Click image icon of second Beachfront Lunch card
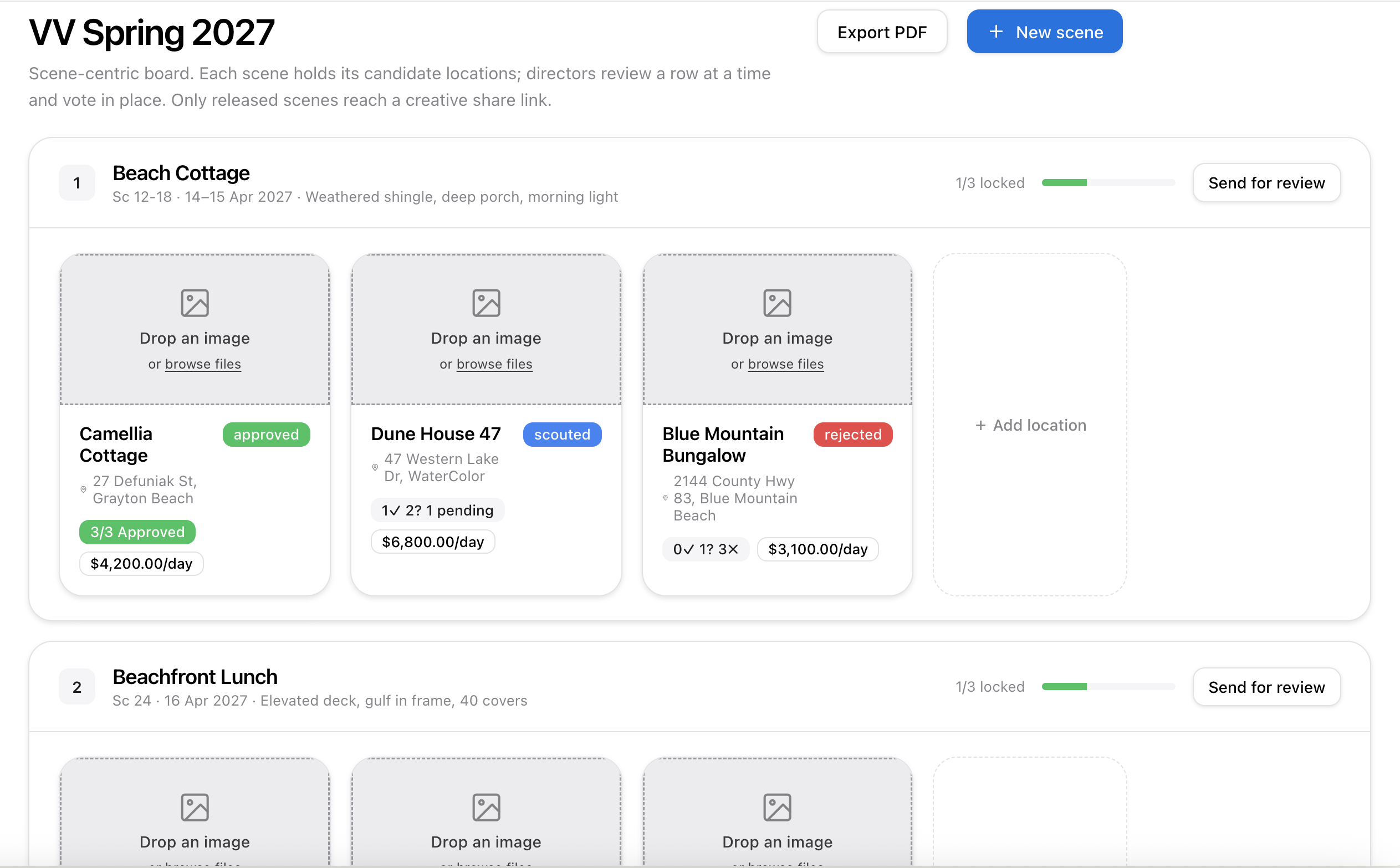Viewport: 1400px width, 868px height. coord(486,808)
